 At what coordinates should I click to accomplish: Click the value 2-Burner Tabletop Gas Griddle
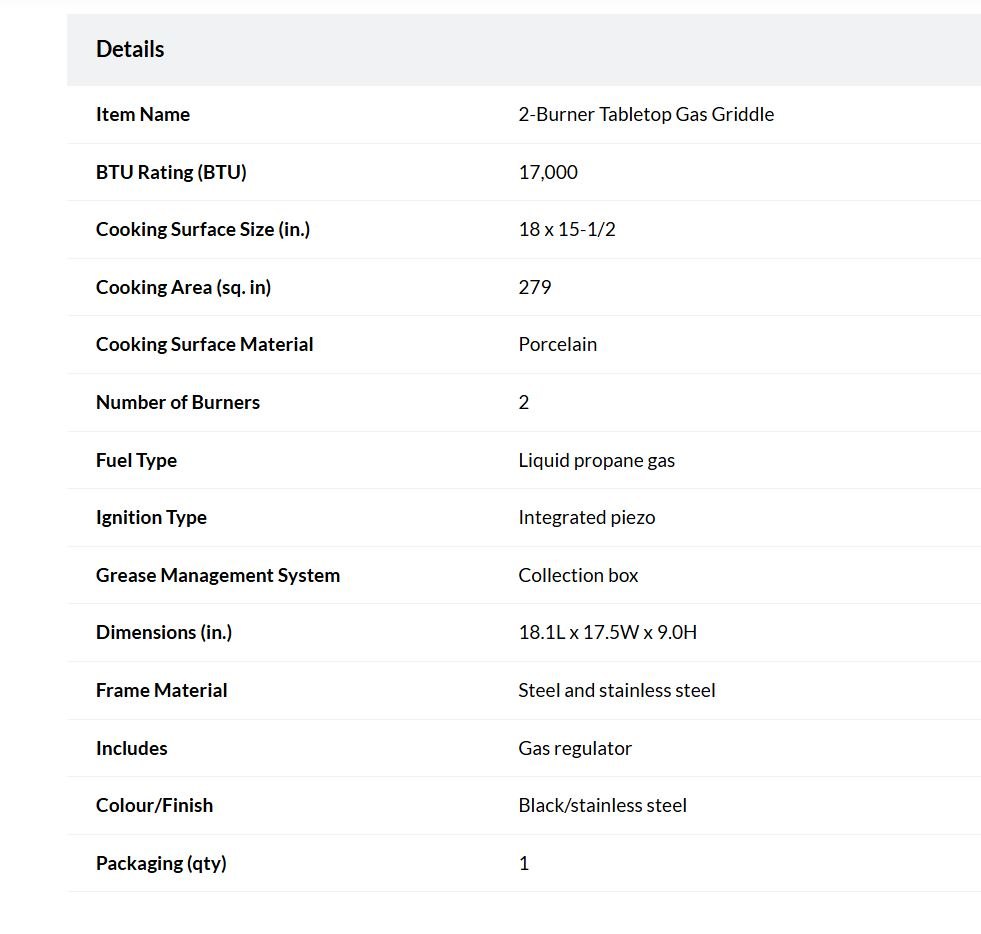click(646, 114)
